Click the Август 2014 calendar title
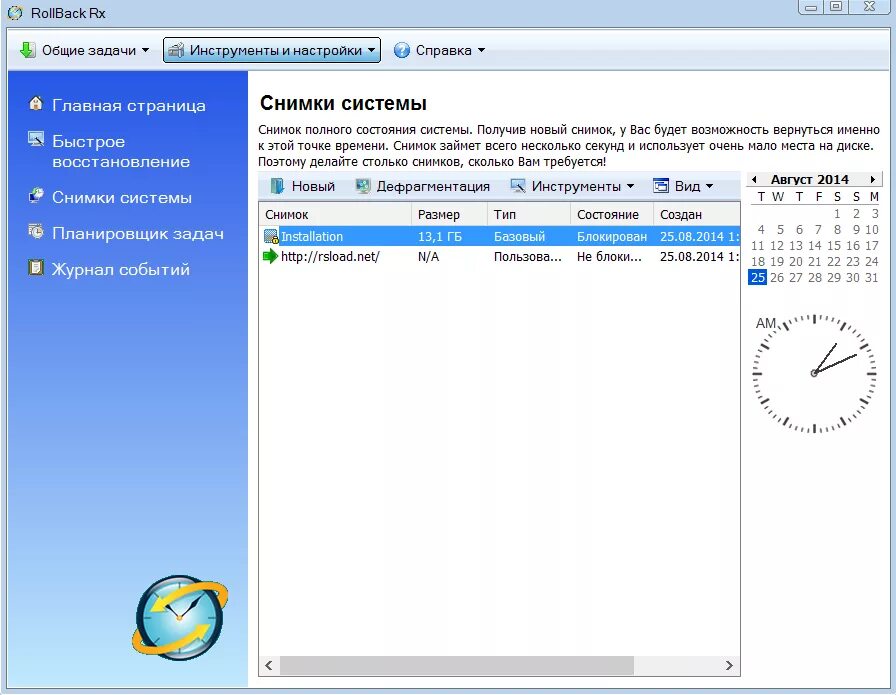Image resolution: width=896 pixels, height=695 pixels. coord(809,179)
